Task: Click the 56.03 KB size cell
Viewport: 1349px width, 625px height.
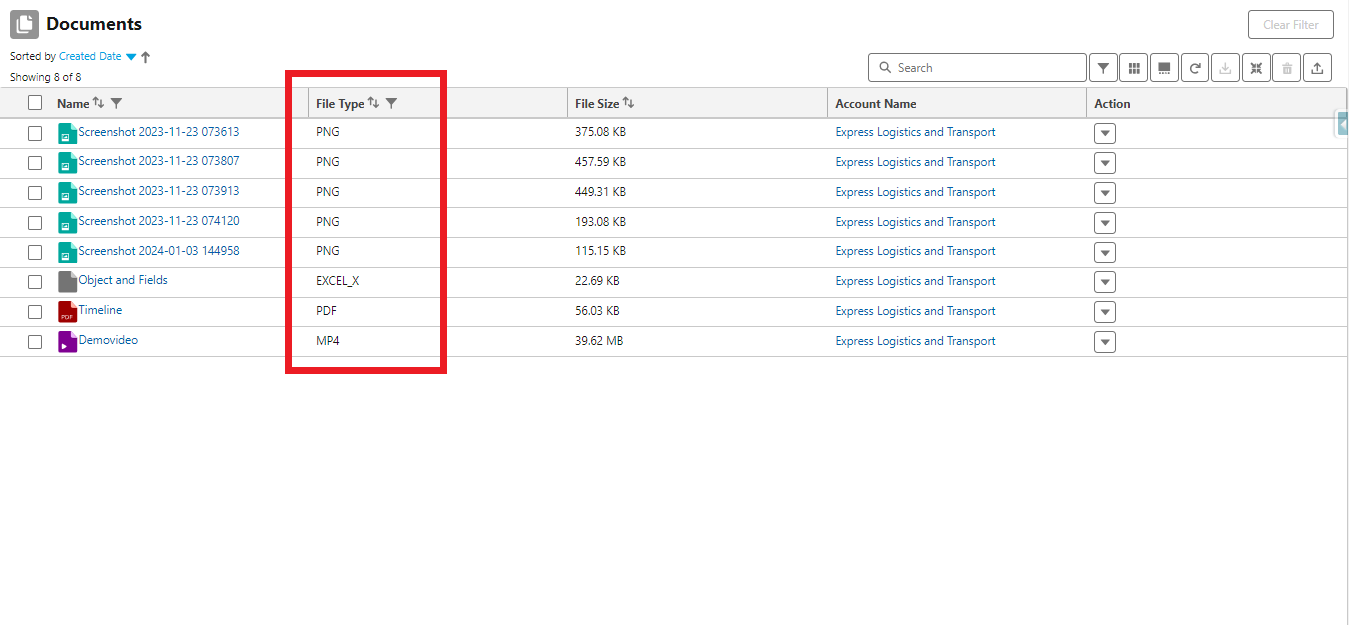Action: pos(597,311)
